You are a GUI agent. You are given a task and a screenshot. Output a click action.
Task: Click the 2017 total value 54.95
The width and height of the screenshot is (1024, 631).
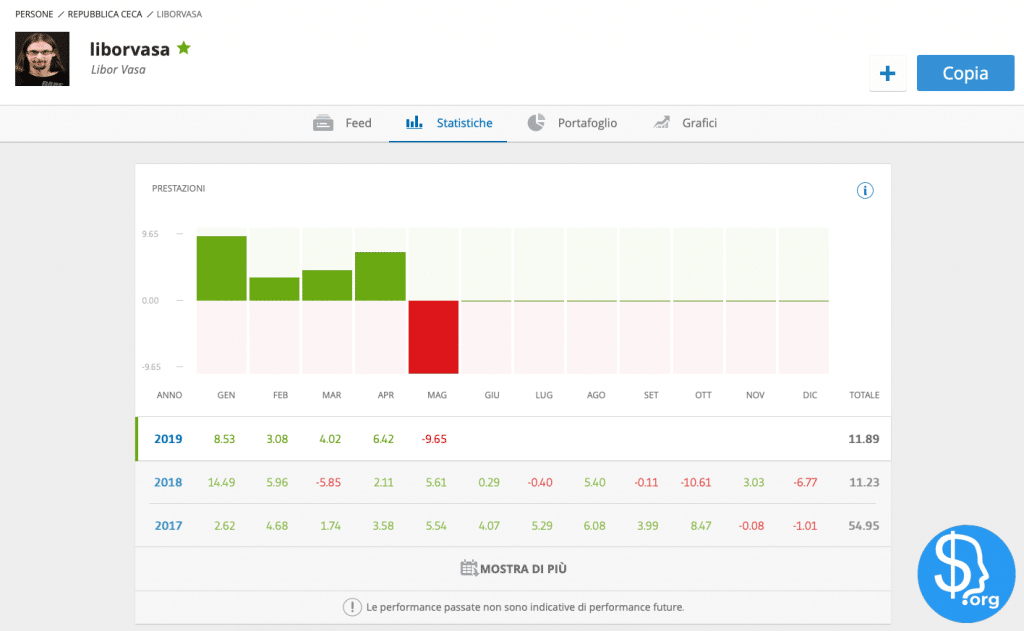(863, 525)
